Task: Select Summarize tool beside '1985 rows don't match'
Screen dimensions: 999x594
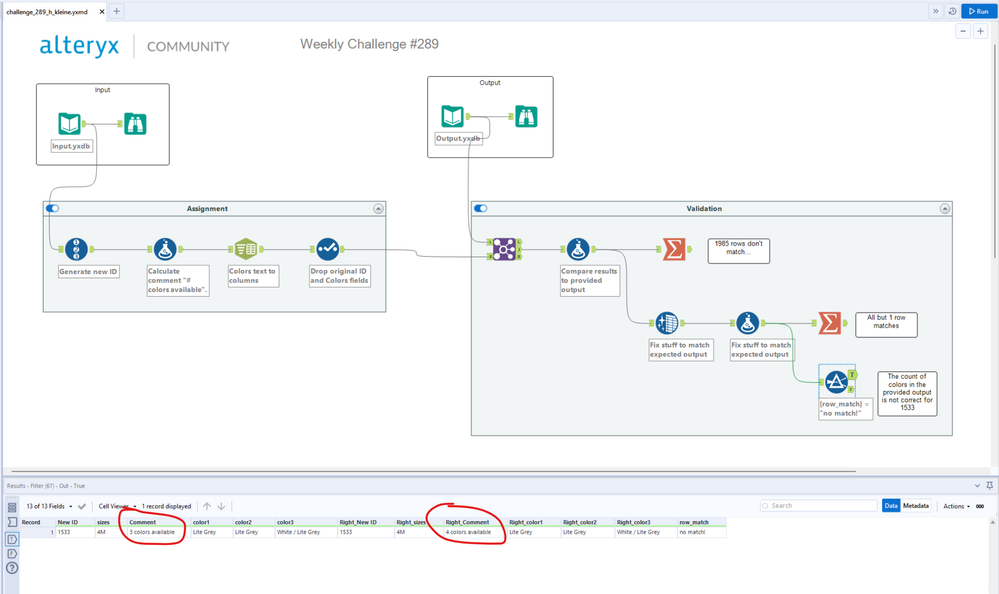Action: pyautogui.click(x=673, y=249)
